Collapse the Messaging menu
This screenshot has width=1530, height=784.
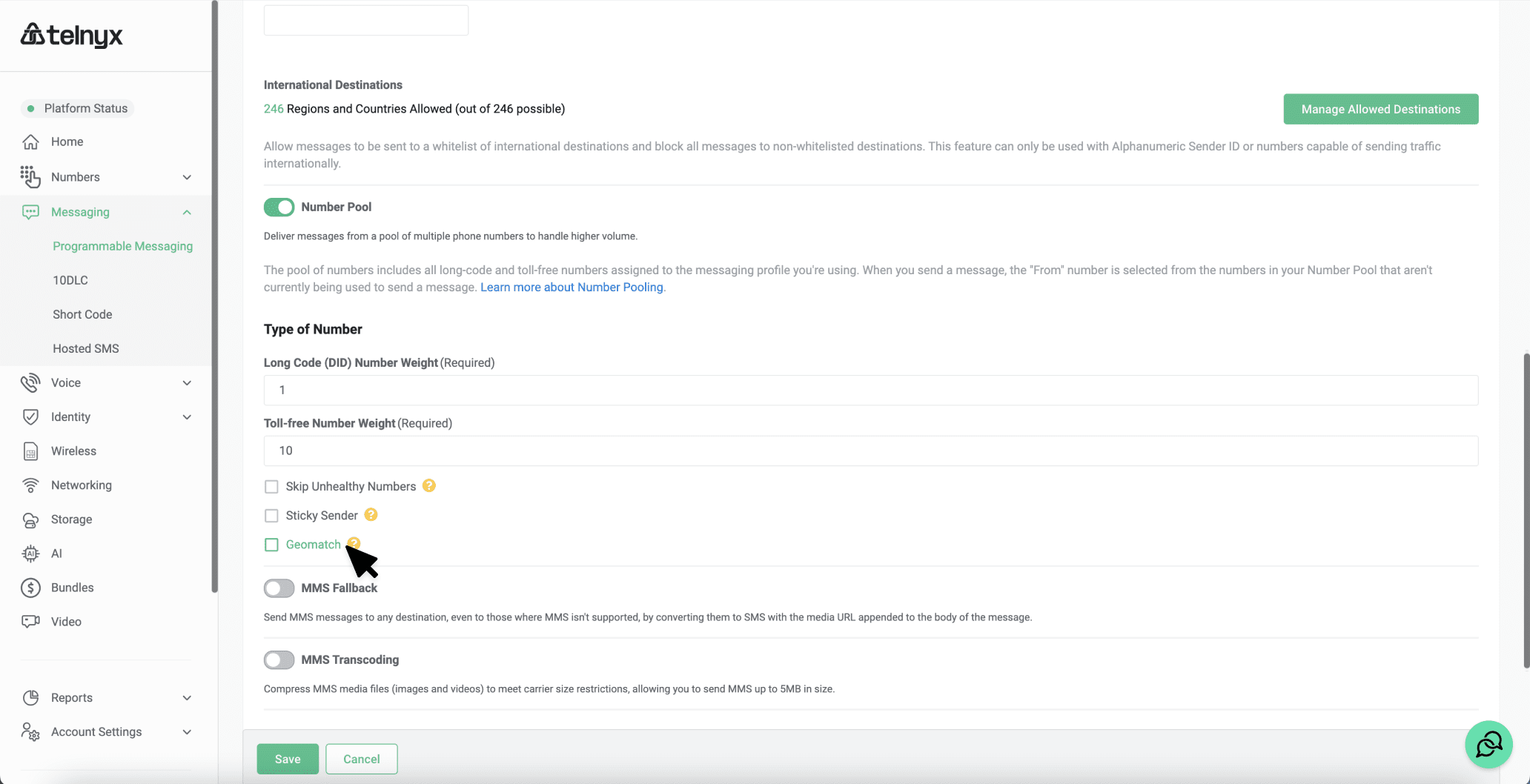(186, 212)
